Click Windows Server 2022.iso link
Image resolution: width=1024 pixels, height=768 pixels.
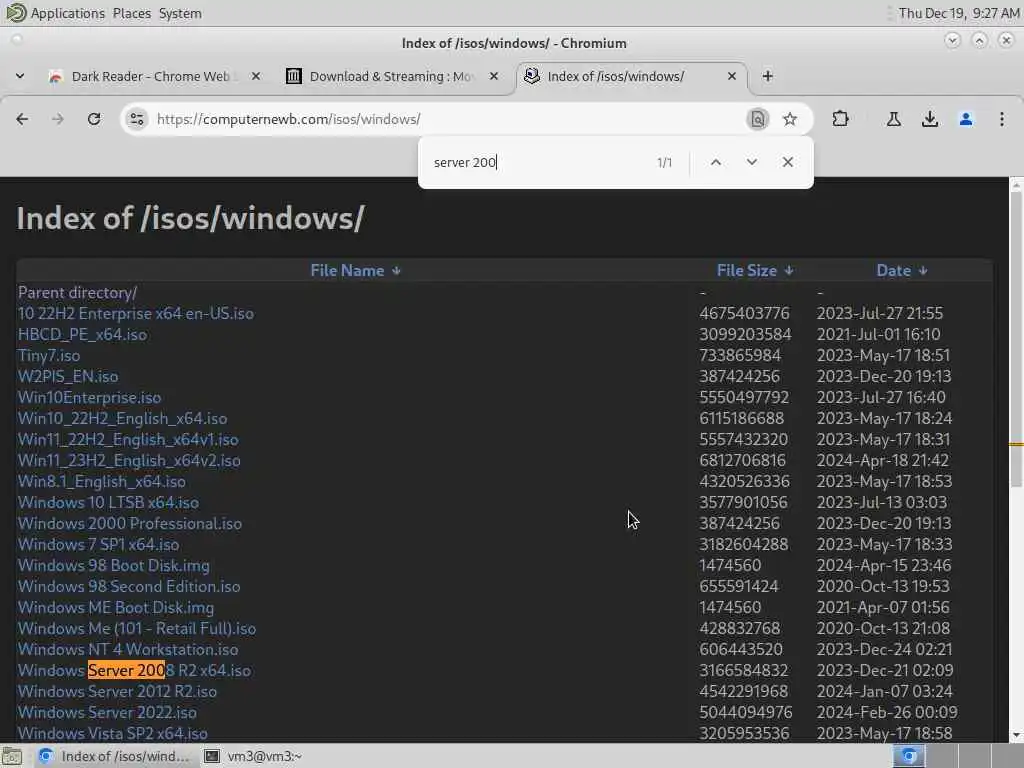tap(107, 712)
